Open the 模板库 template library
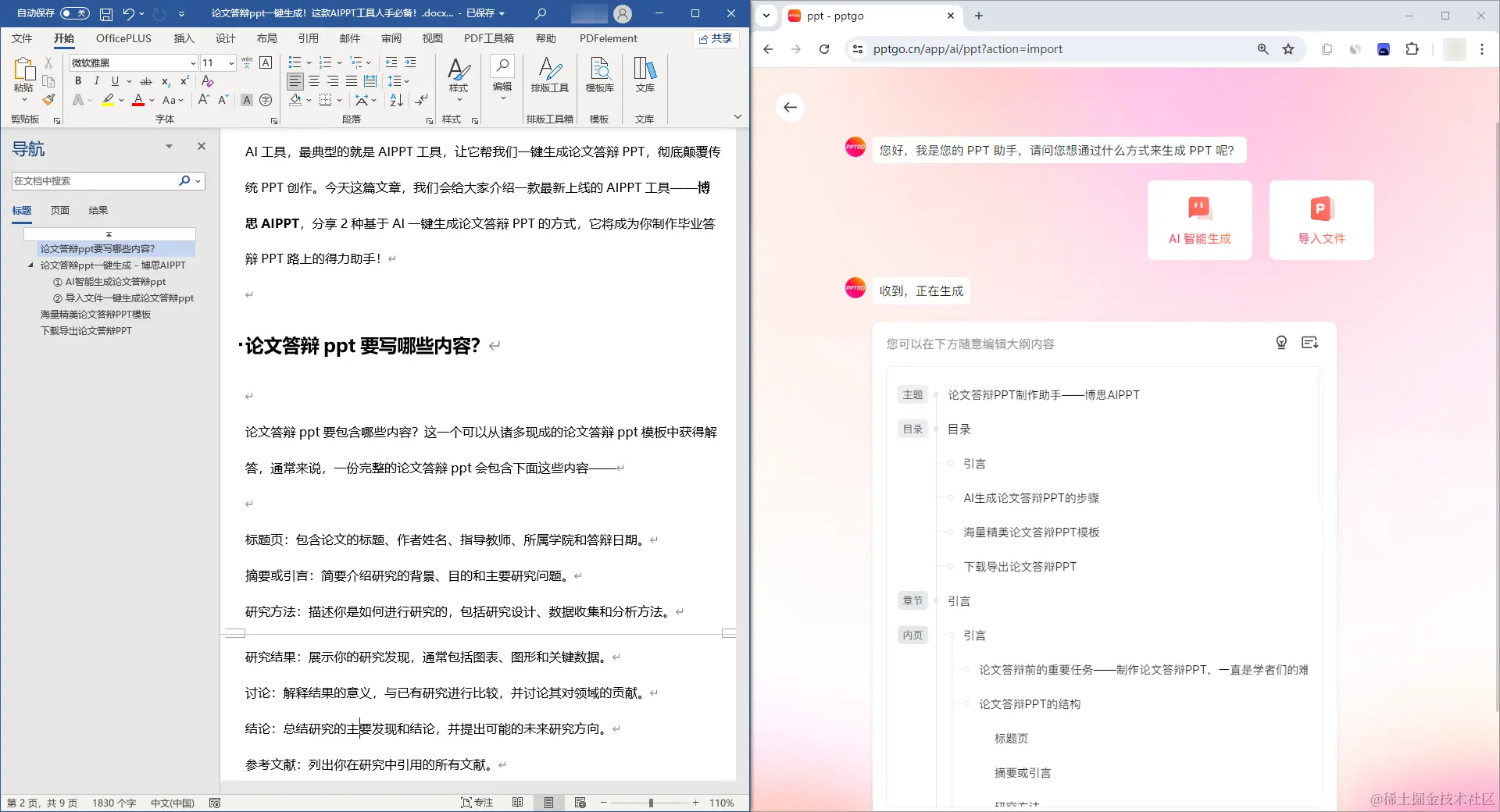Viewport: 1500px width, 812px height. [x=599, y=76]
